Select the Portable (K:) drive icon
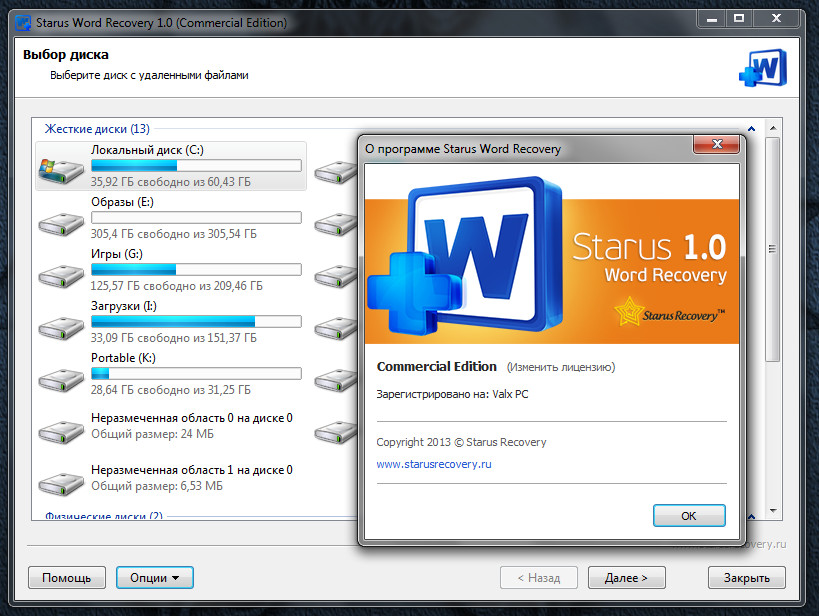This screenshot has width=819, height=616. click(61, 380)
